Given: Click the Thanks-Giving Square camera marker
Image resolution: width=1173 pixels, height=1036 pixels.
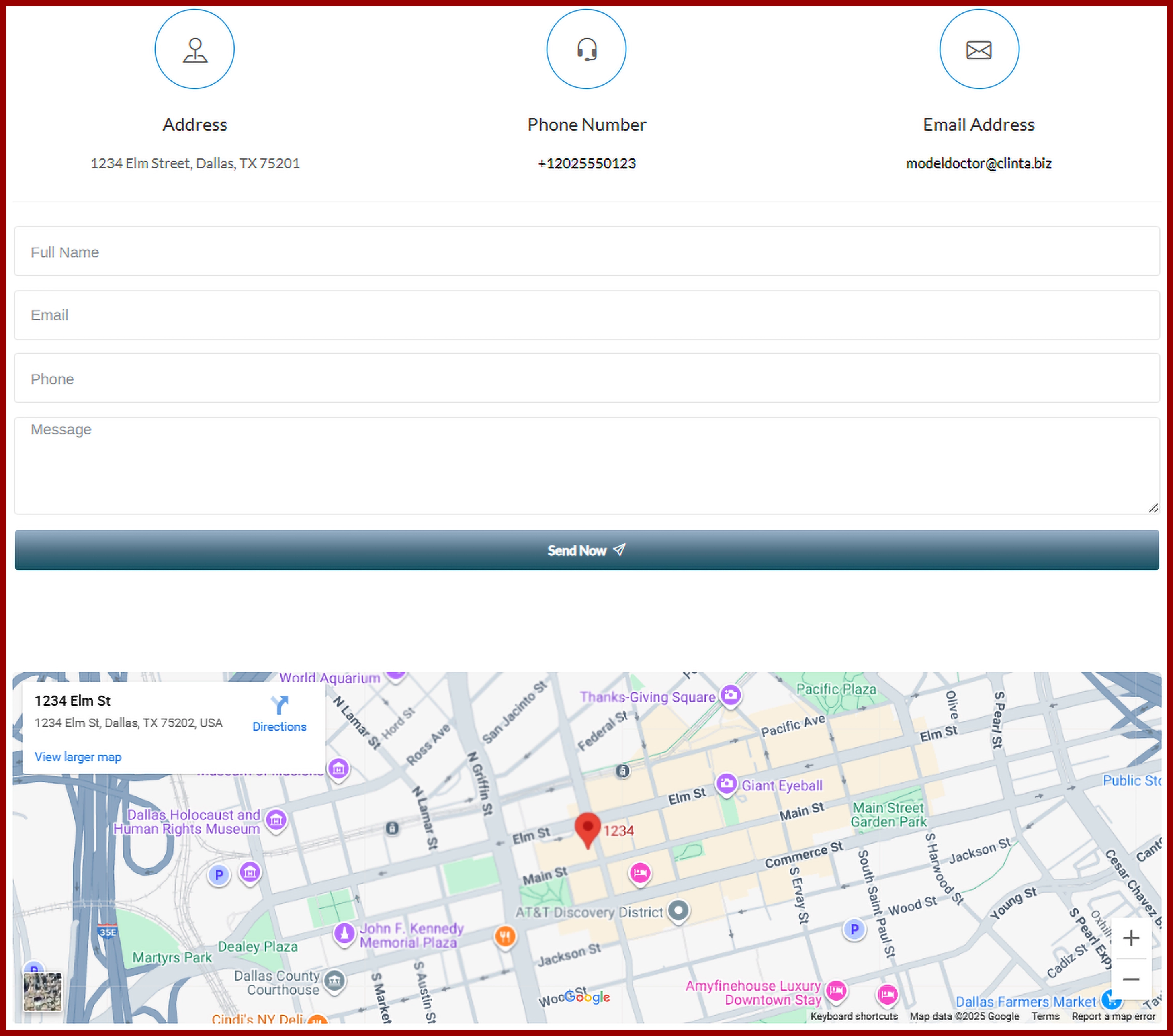Looking at the screenshot, I should coord(731,695).
